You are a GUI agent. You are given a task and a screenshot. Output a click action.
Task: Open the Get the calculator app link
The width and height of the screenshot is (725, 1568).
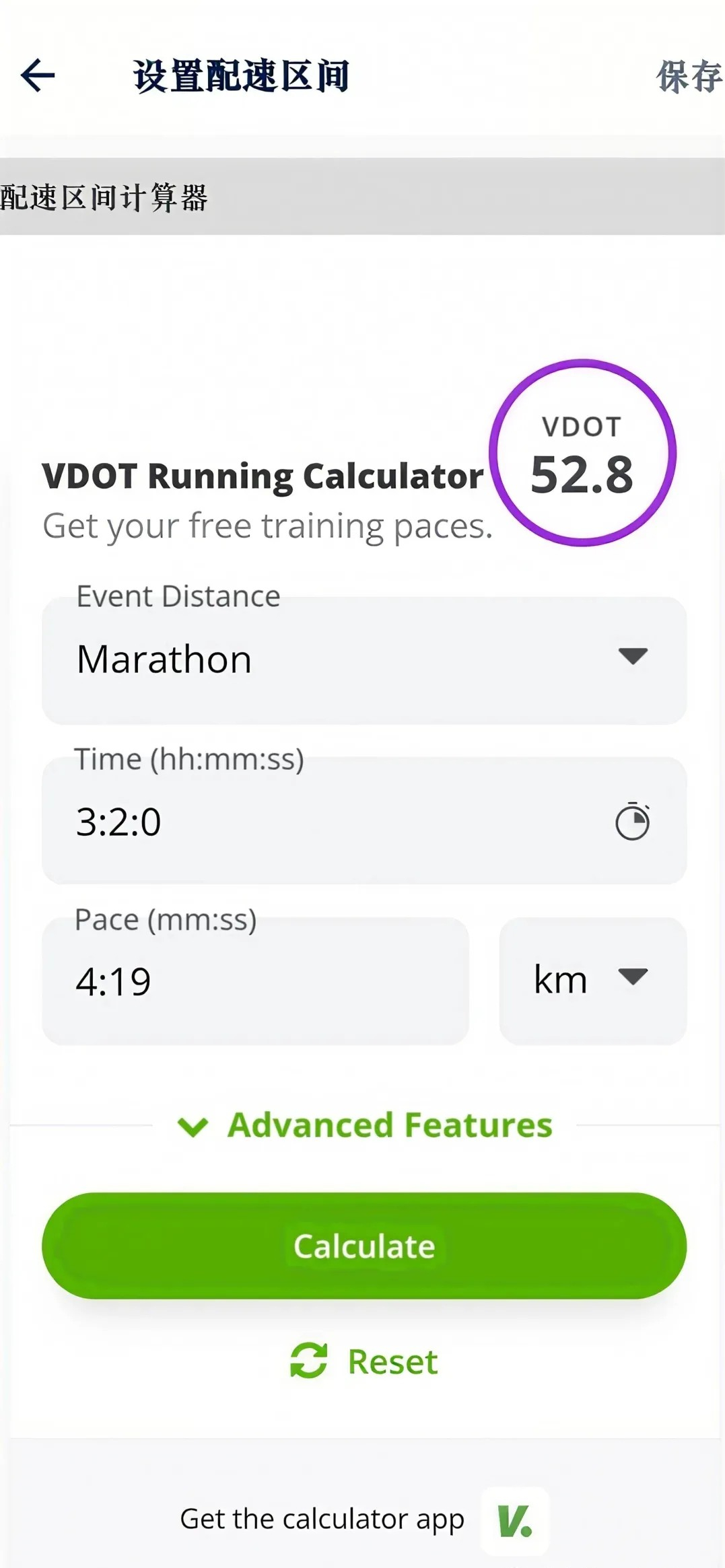click(x=322, y=1519)
